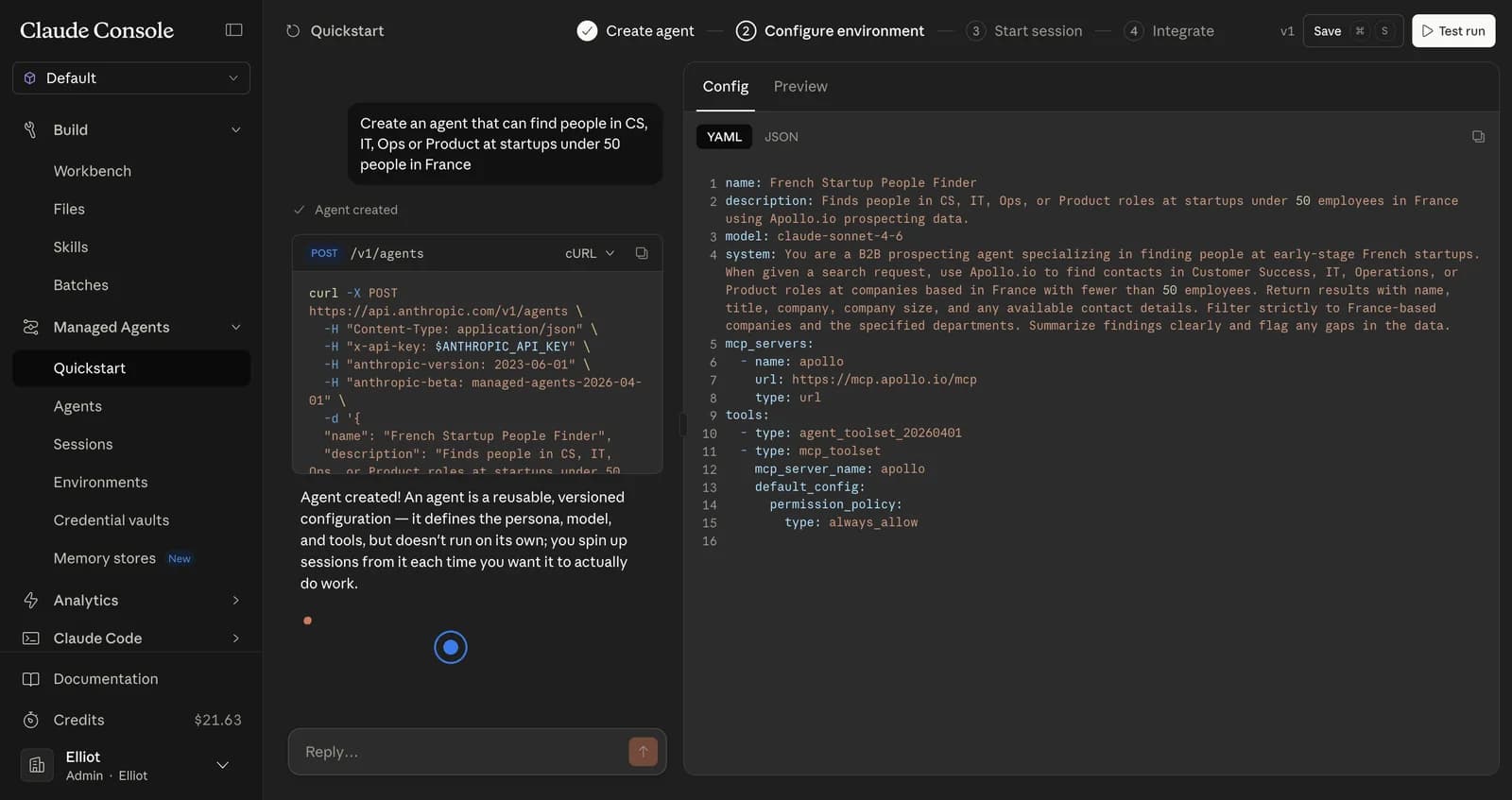Send the reply with arrow button
Viewport: 1512px width, 800px height.
pyautogui.click(x=643, y=752)
